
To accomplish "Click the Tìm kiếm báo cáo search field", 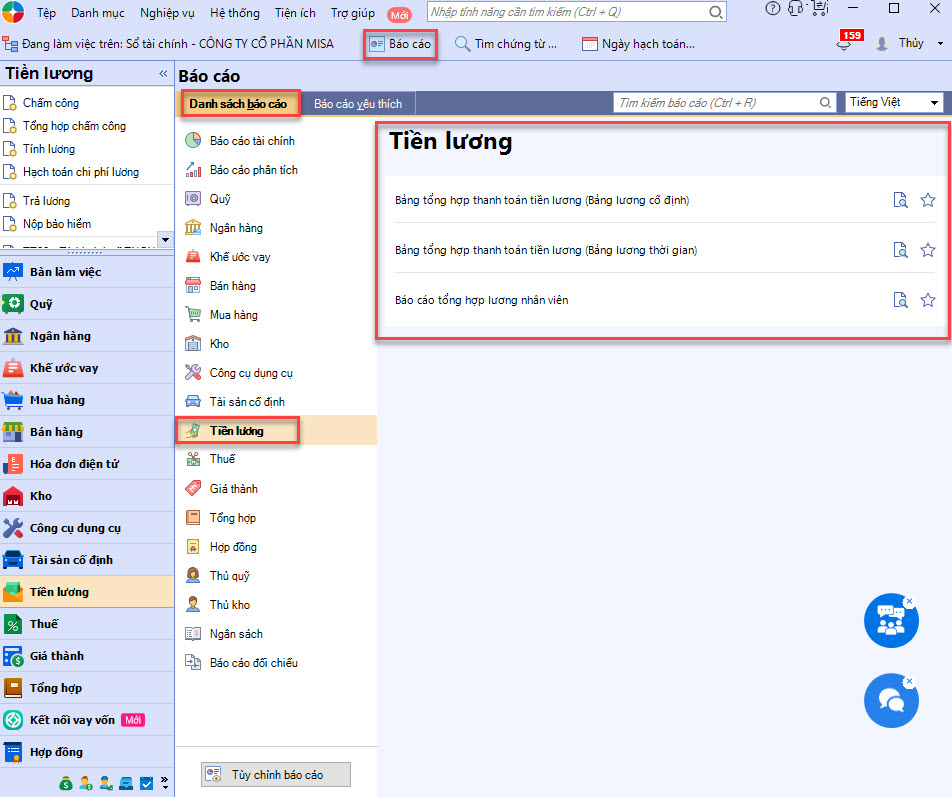I will point(718,103).
